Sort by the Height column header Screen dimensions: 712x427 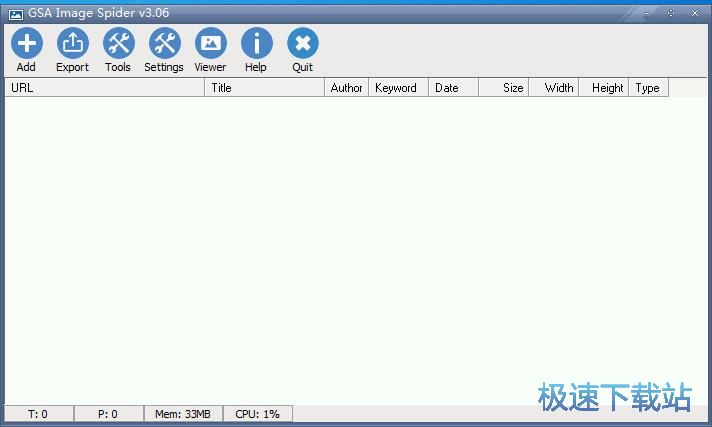pos(604,88)
